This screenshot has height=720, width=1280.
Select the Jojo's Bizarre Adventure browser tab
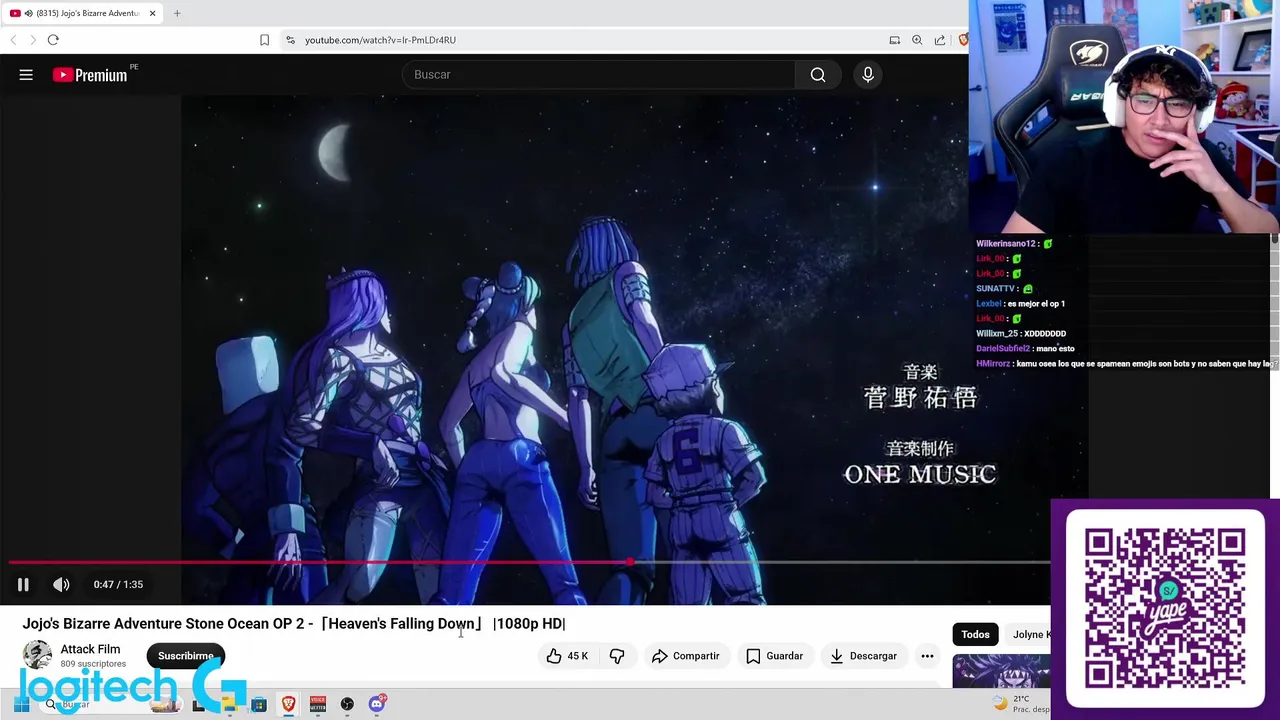tap(80, 13)
